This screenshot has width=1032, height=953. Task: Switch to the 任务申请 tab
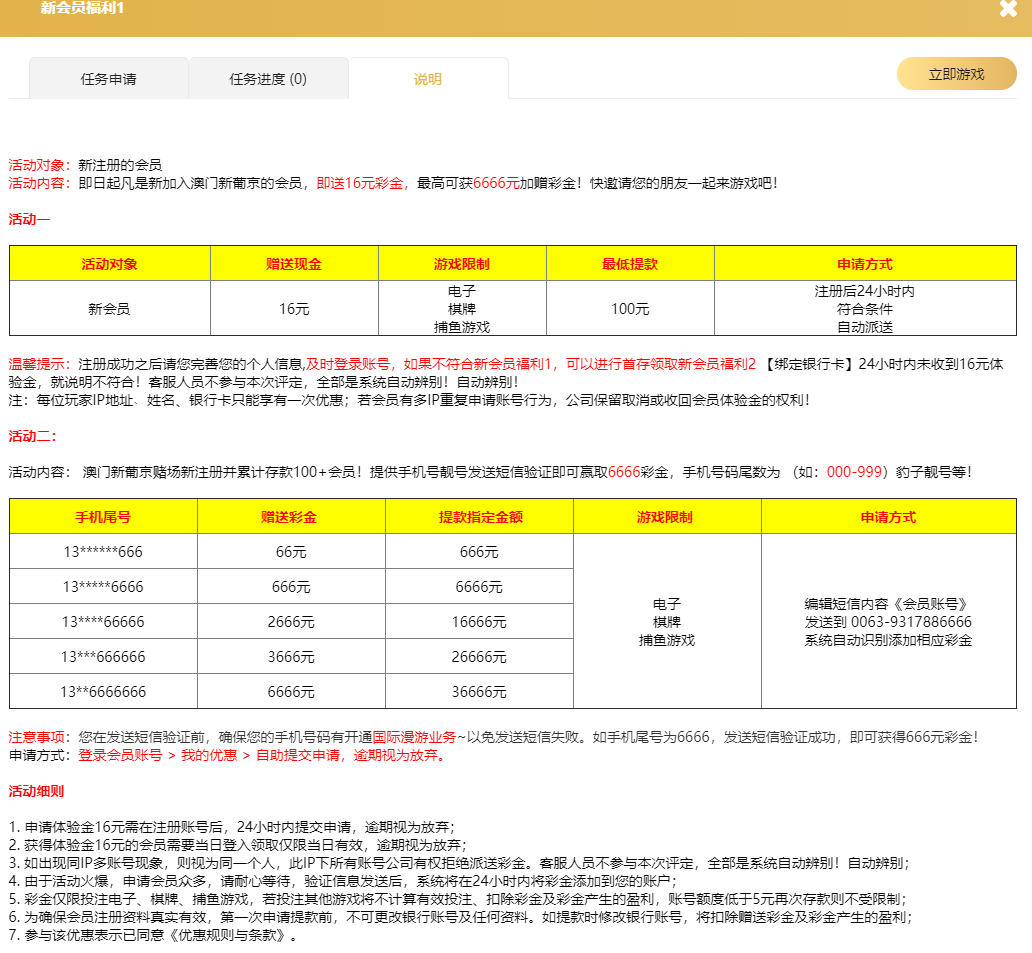click(x=109, y=79)
